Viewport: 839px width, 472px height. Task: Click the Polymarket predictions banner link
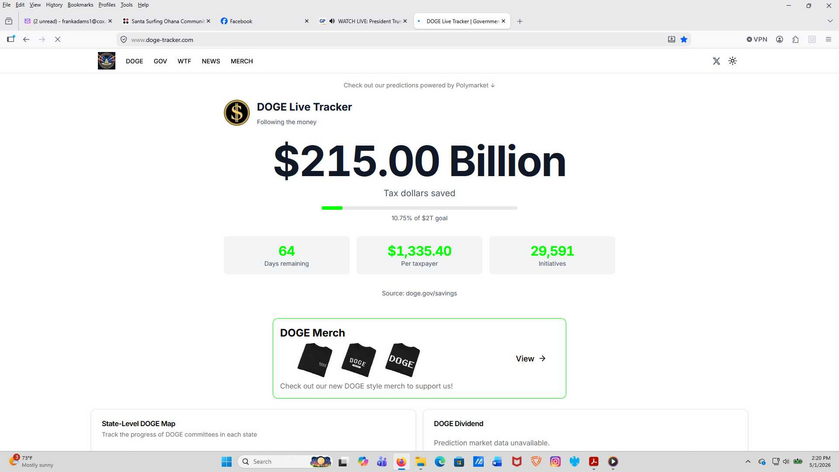pyautogui.click(x=419, y=86)
